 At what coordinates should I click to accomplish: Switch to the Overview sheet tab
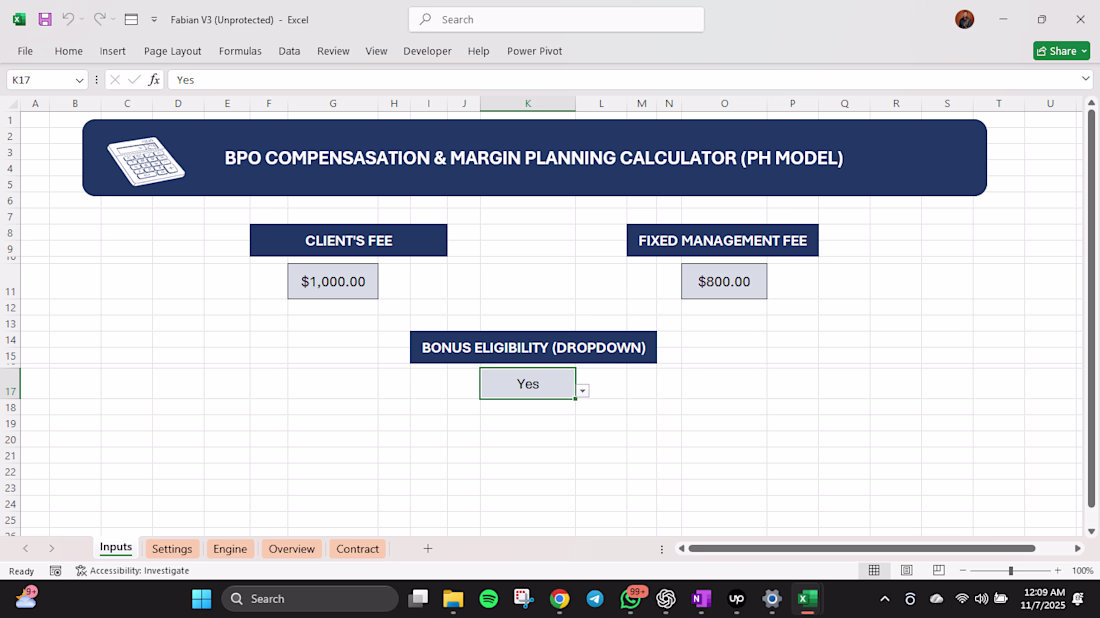(292, 549)
